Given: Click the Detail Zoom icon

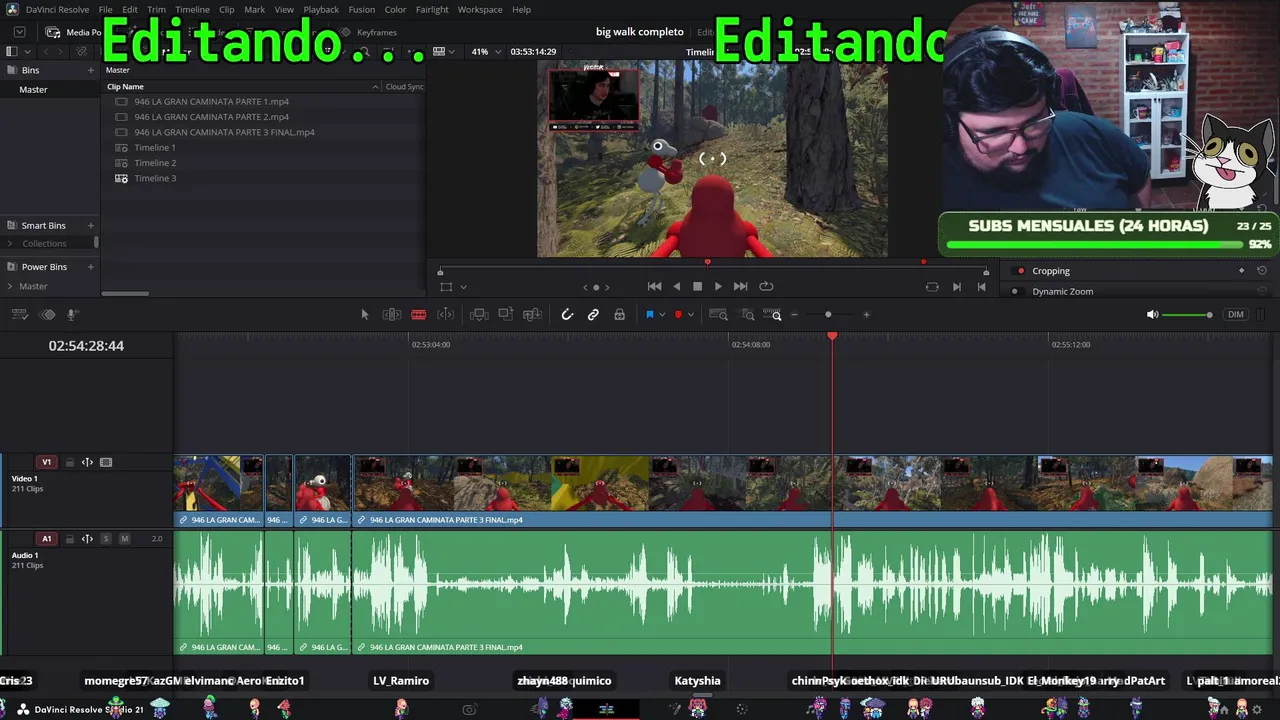Looking at the screenshot, I should click(x=748, y=315).
